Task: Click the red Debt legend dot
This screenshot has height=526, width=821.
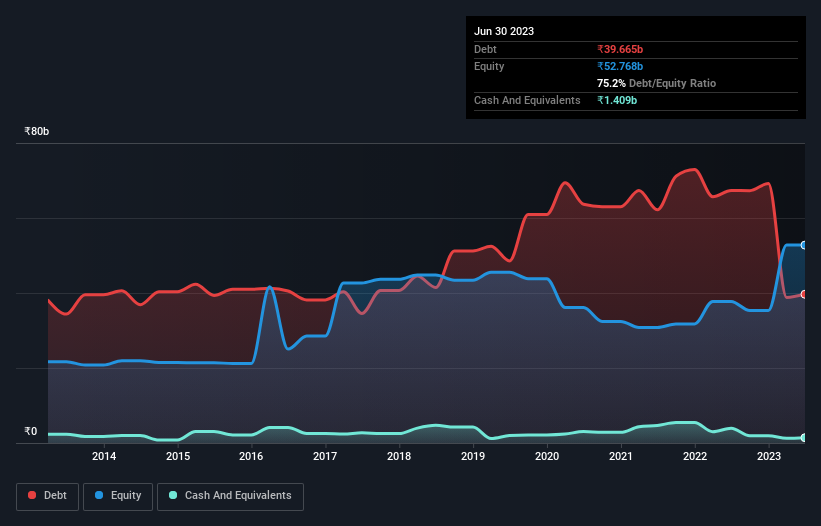Action: (x=32, y=495)
